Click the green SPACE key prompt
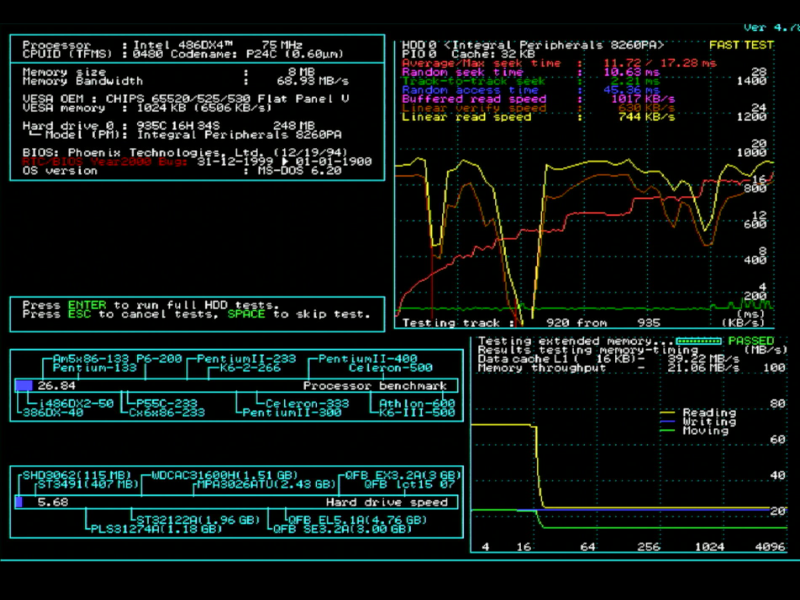The height and width of the screenshot is (600, 800). click(x=246, y=314)
